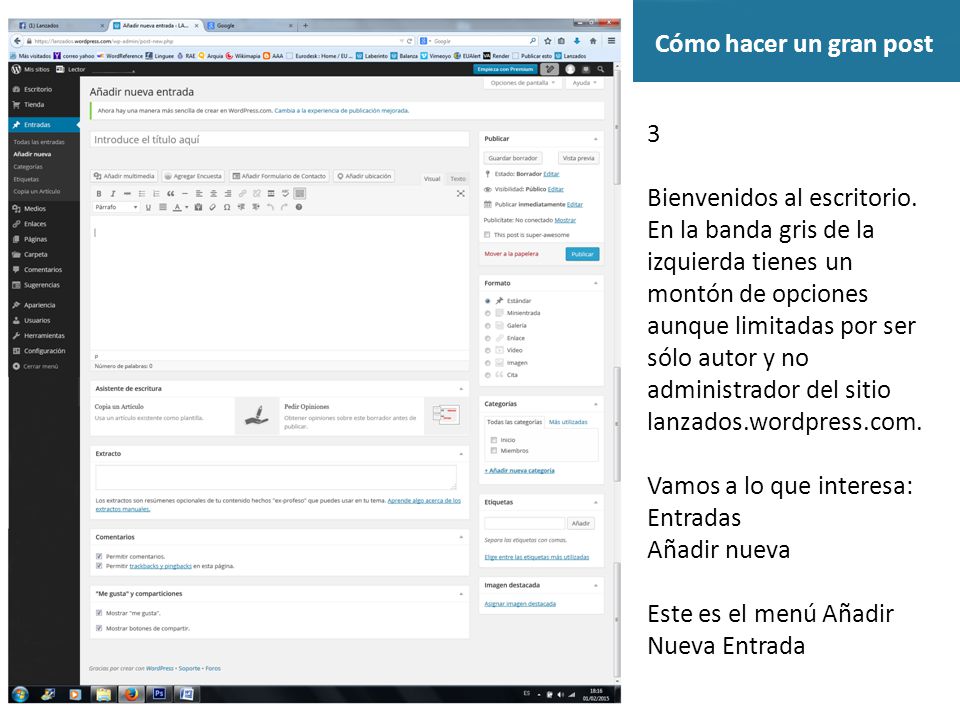The width and height of the screenshot is (960, 720).
Task: Enter distraction-free fullscreen writing mode
Action: pos(460,193)
